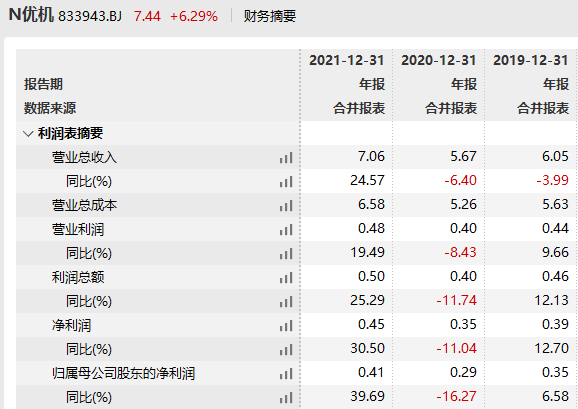Screen dimensions: 578x409
Task: Click net profit growth 12.70
Action: (x=551, y=348)
